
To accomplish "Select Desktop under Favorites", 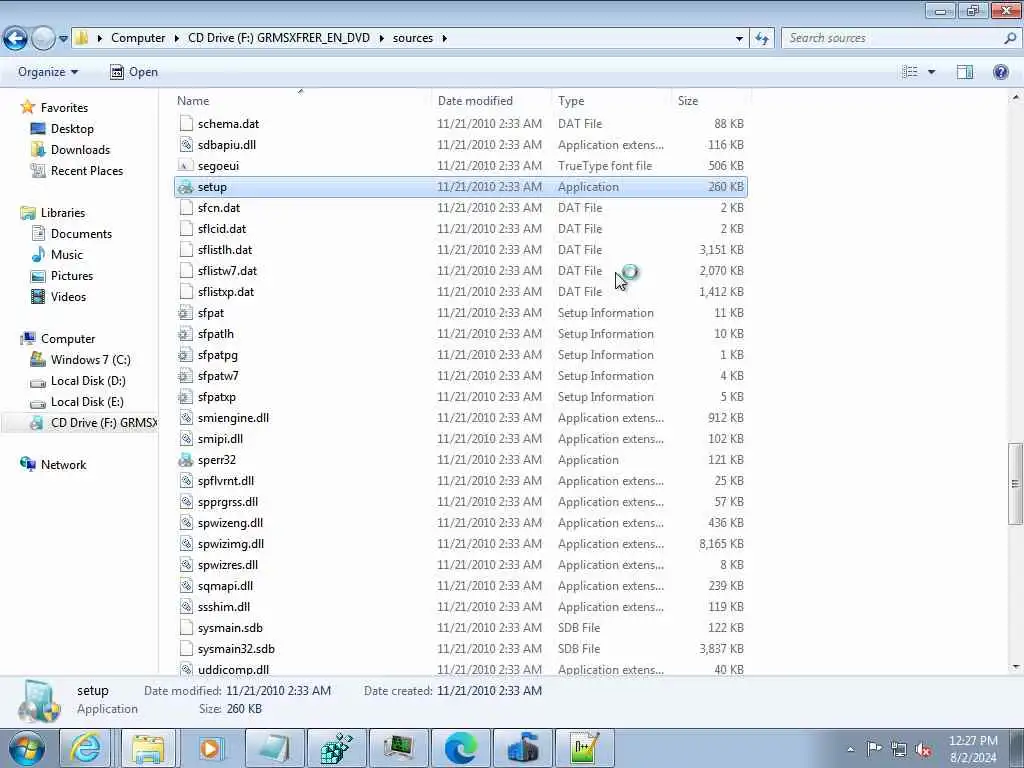I will tap(72, 129).
